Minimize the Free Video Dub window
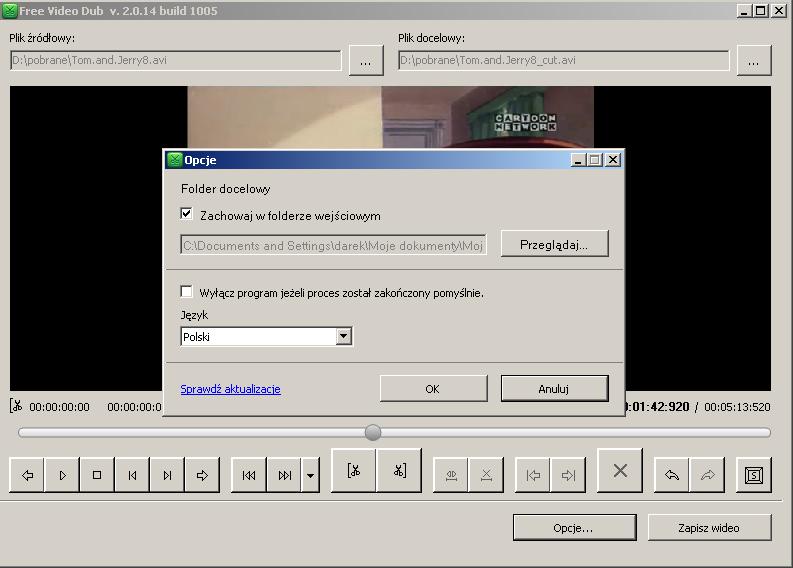The height and width of the screenshot is (568, 793). [744, 11]
